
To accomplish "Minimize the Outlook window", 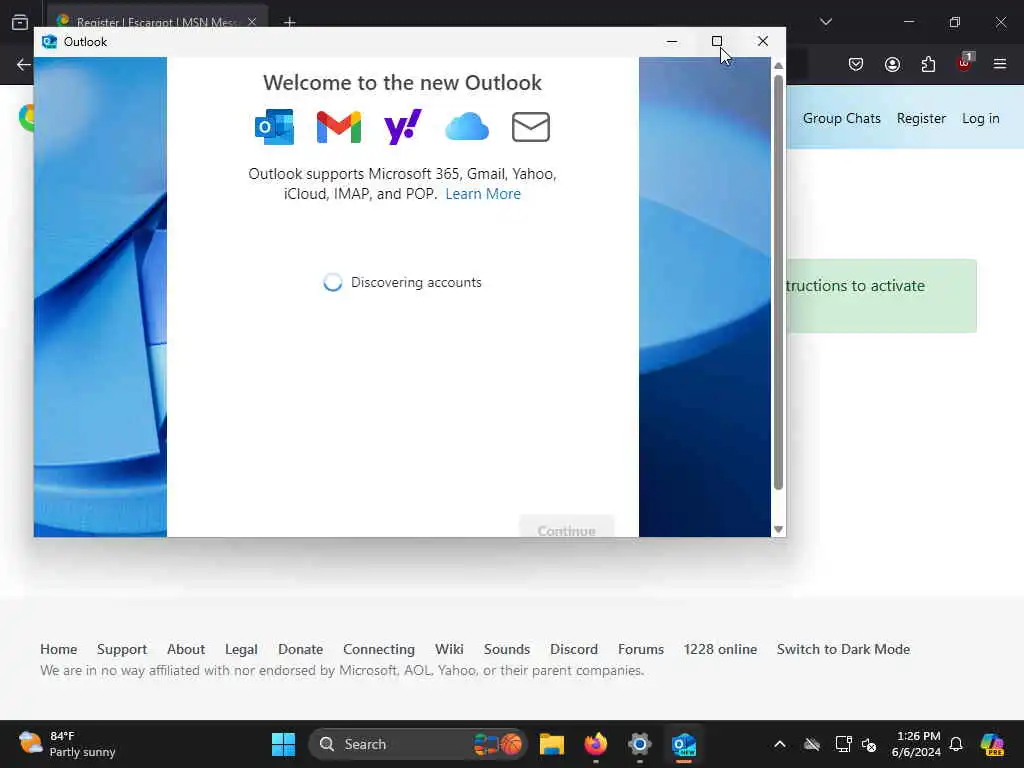I will coord(671,41).
